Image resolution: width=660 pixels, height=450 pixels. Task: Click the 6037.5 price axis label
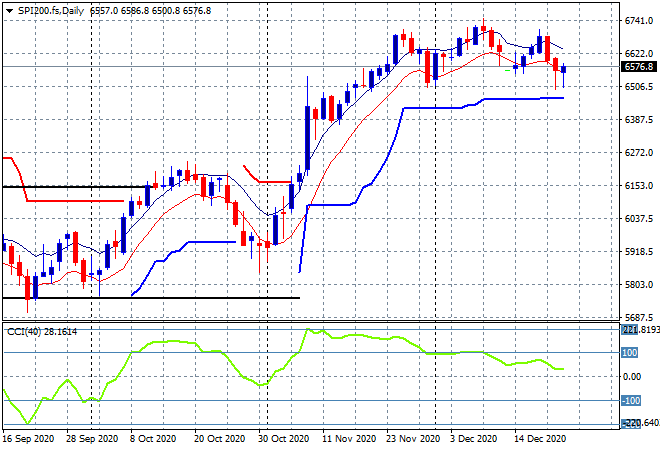pyautogui.click(x=639, y=218)
